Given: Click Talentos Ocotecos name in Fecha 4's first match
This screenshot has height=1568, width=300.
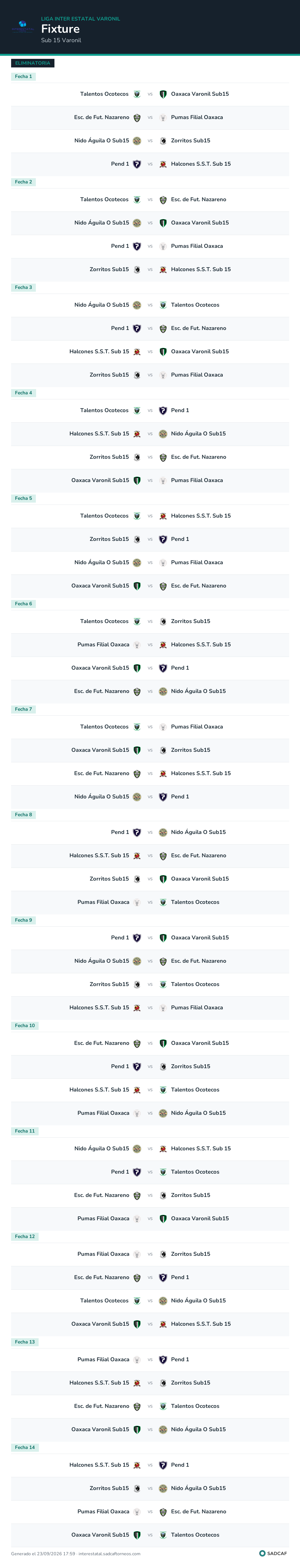Looking at the screenshot, I should tap(104, 410).
